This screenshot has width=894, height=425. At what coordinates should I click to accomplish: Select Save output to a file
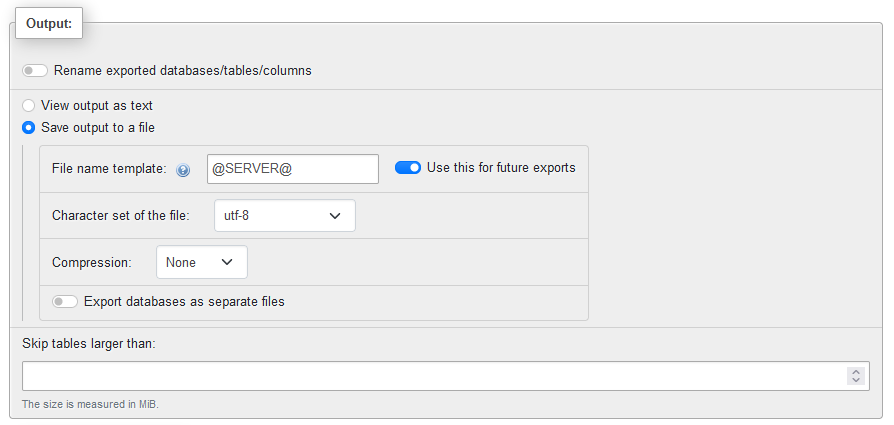(x=28, y=127)
